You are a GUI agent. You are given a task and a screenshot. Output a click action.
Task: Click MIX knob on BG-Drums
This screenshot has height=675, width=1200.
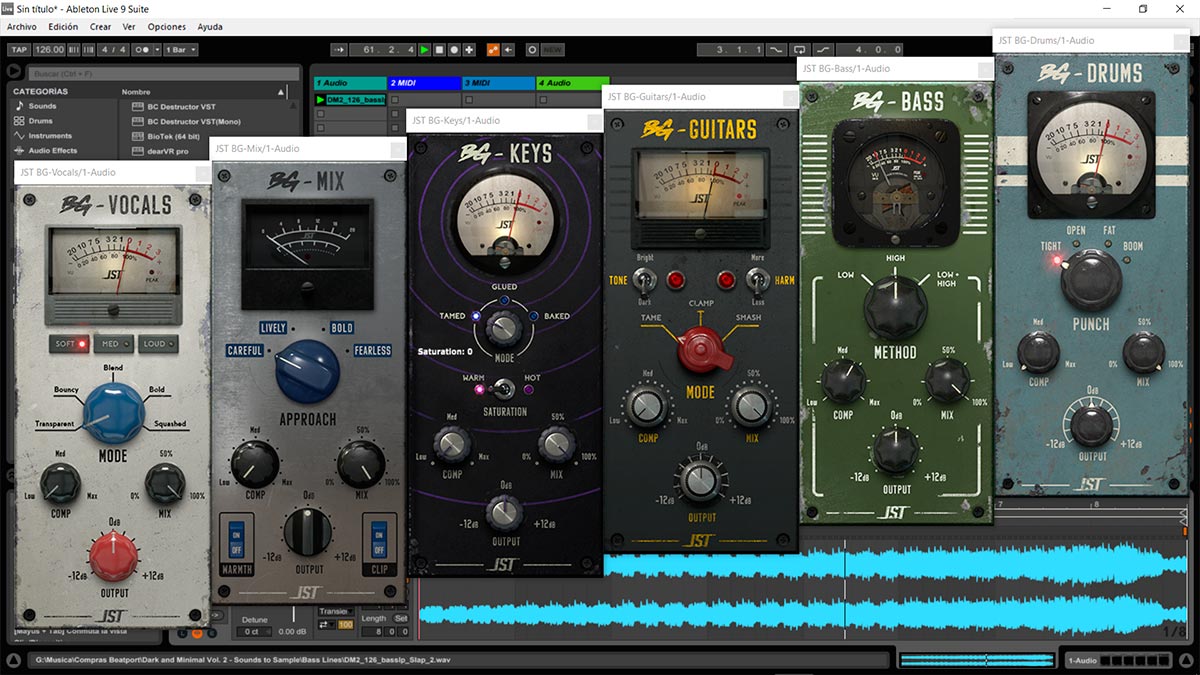click(1143, 353)
